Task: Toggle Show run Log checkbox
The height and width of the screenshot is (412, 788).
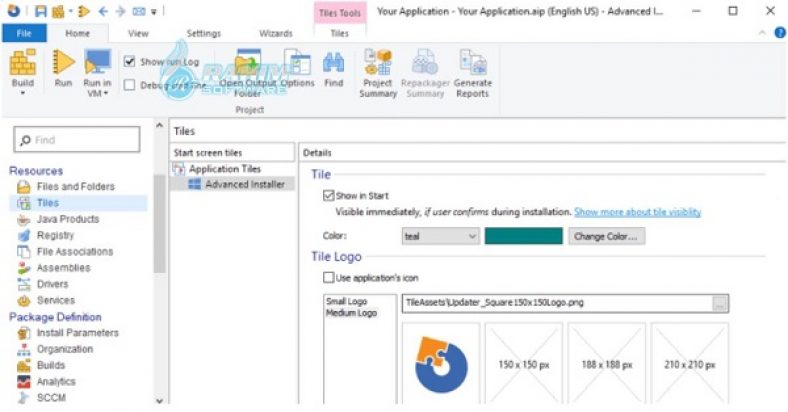Action: click(129, 61)
